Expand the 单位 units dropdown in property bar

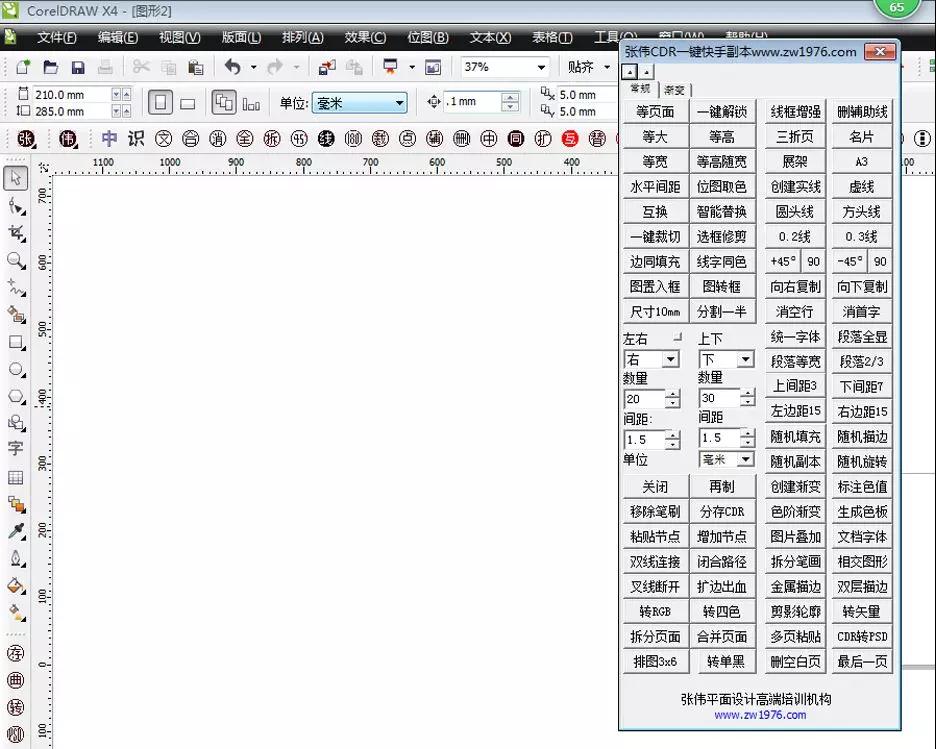(x=399, y=103)
